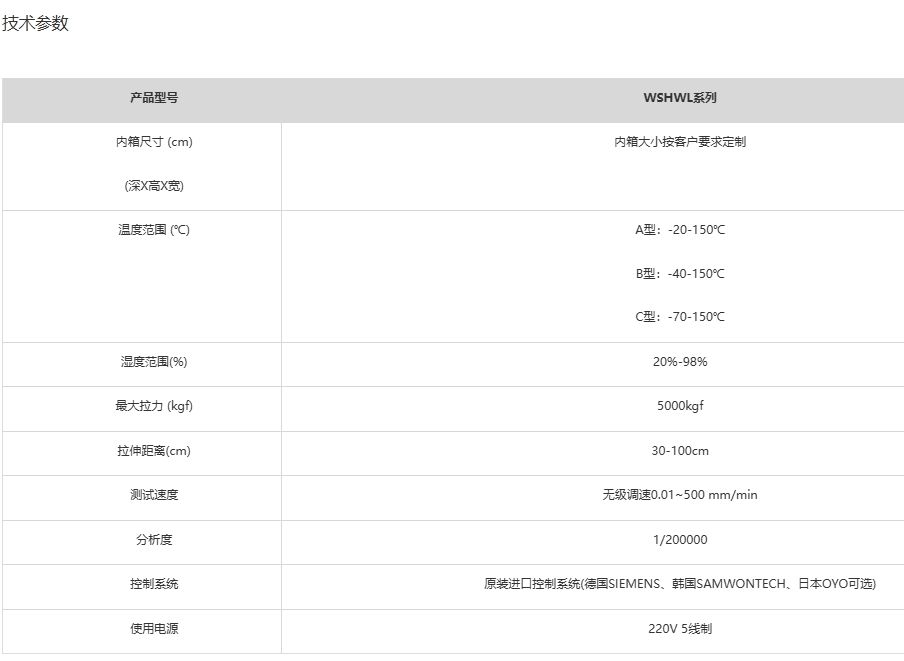Click the A型 -20-150℃ value

pos(679,230)
